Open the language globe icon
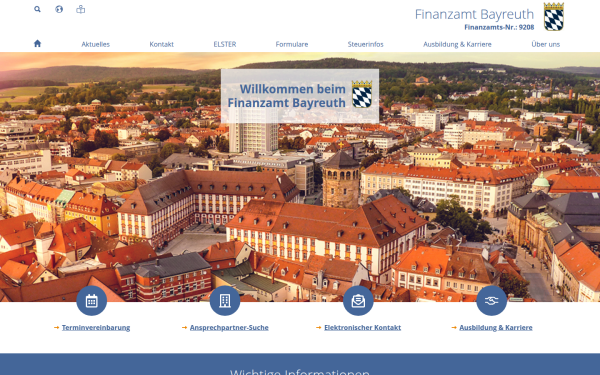Image resolution: width=600 pixels, height=375 pixels. click(x=59, y=9)
